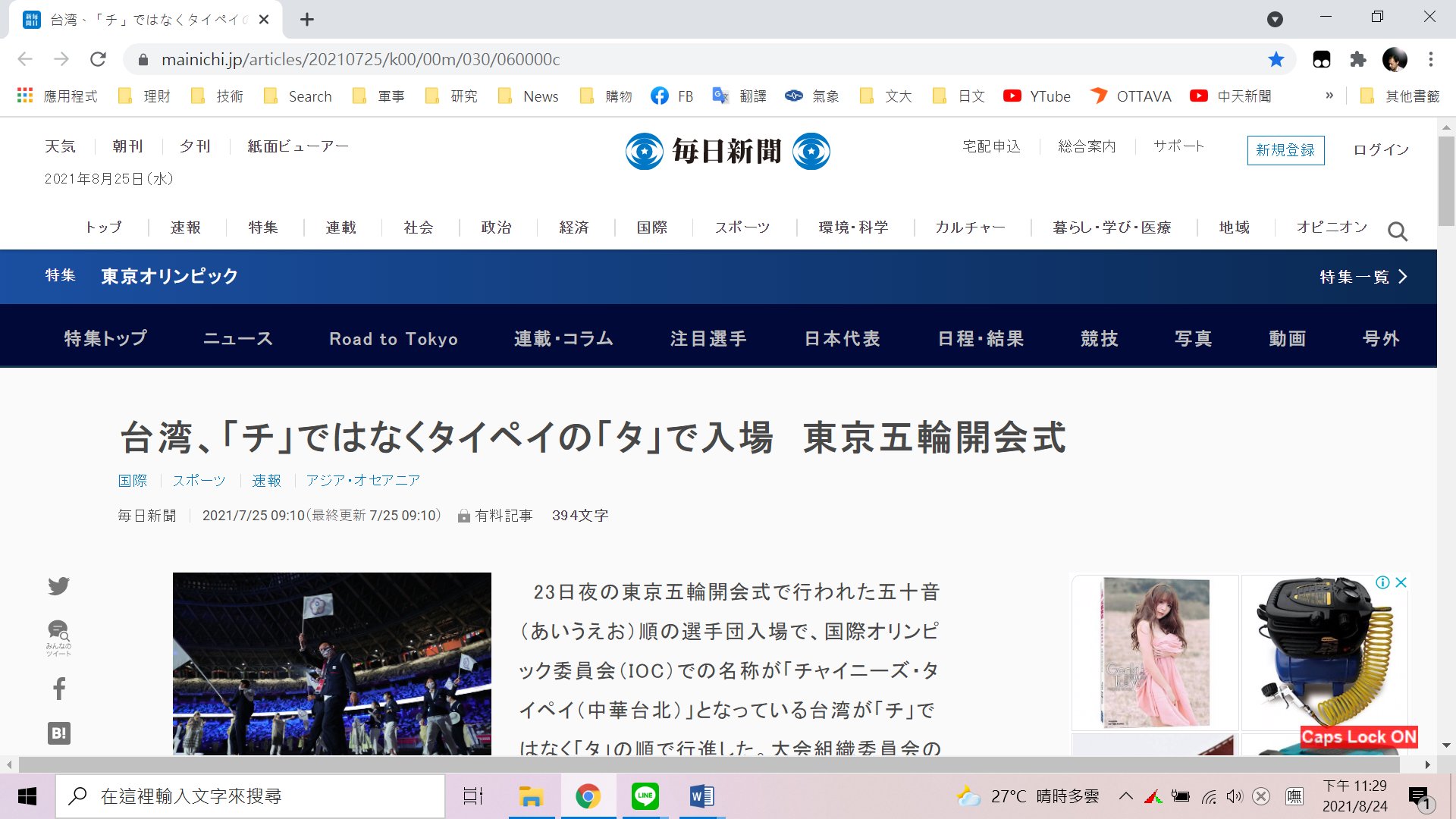Viewport: 1456px width, 819px height.
Task: Click the bookmark star icon
Action: click(x=1276, y=59)
